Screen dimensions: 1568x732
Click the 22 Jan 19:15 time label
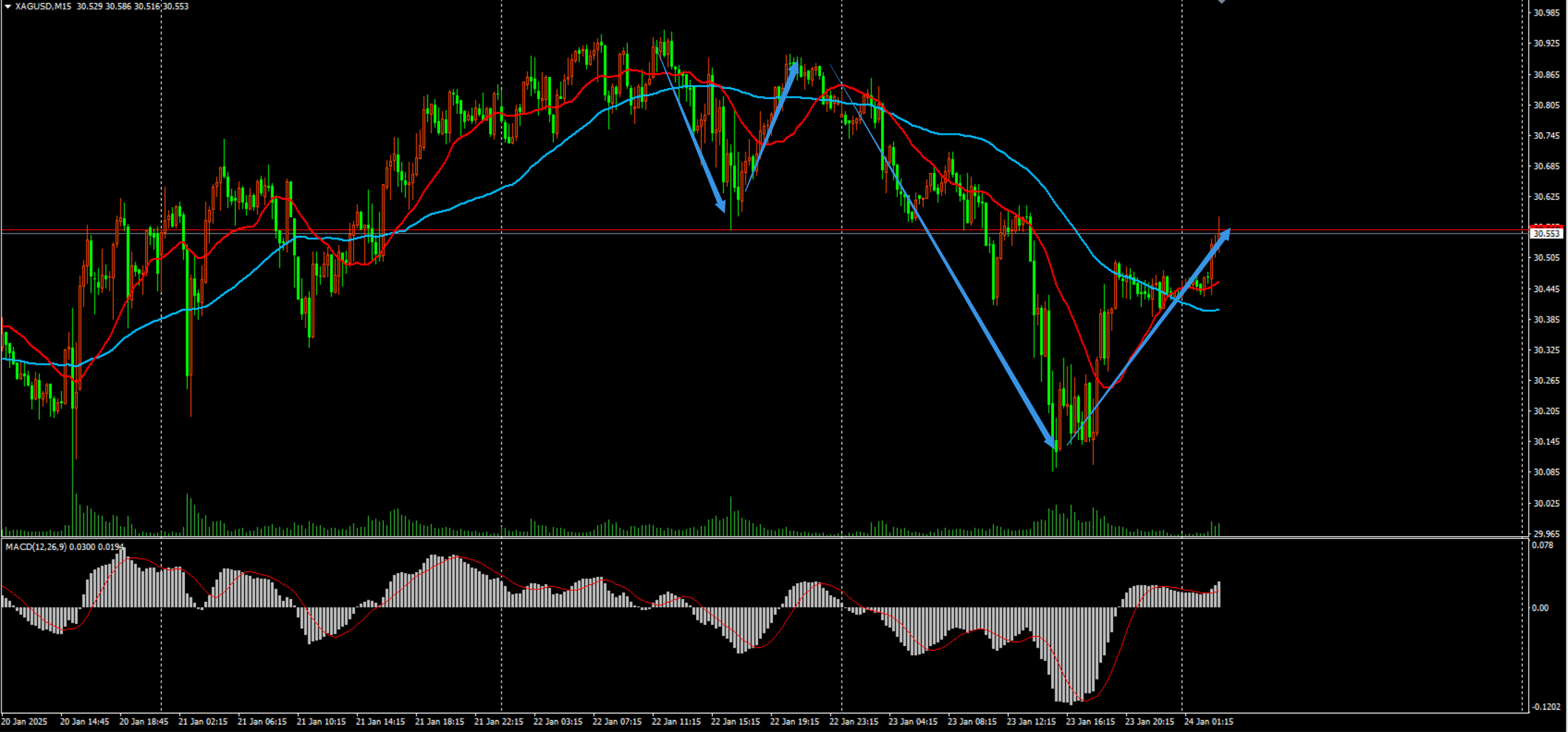pos(794,721)
